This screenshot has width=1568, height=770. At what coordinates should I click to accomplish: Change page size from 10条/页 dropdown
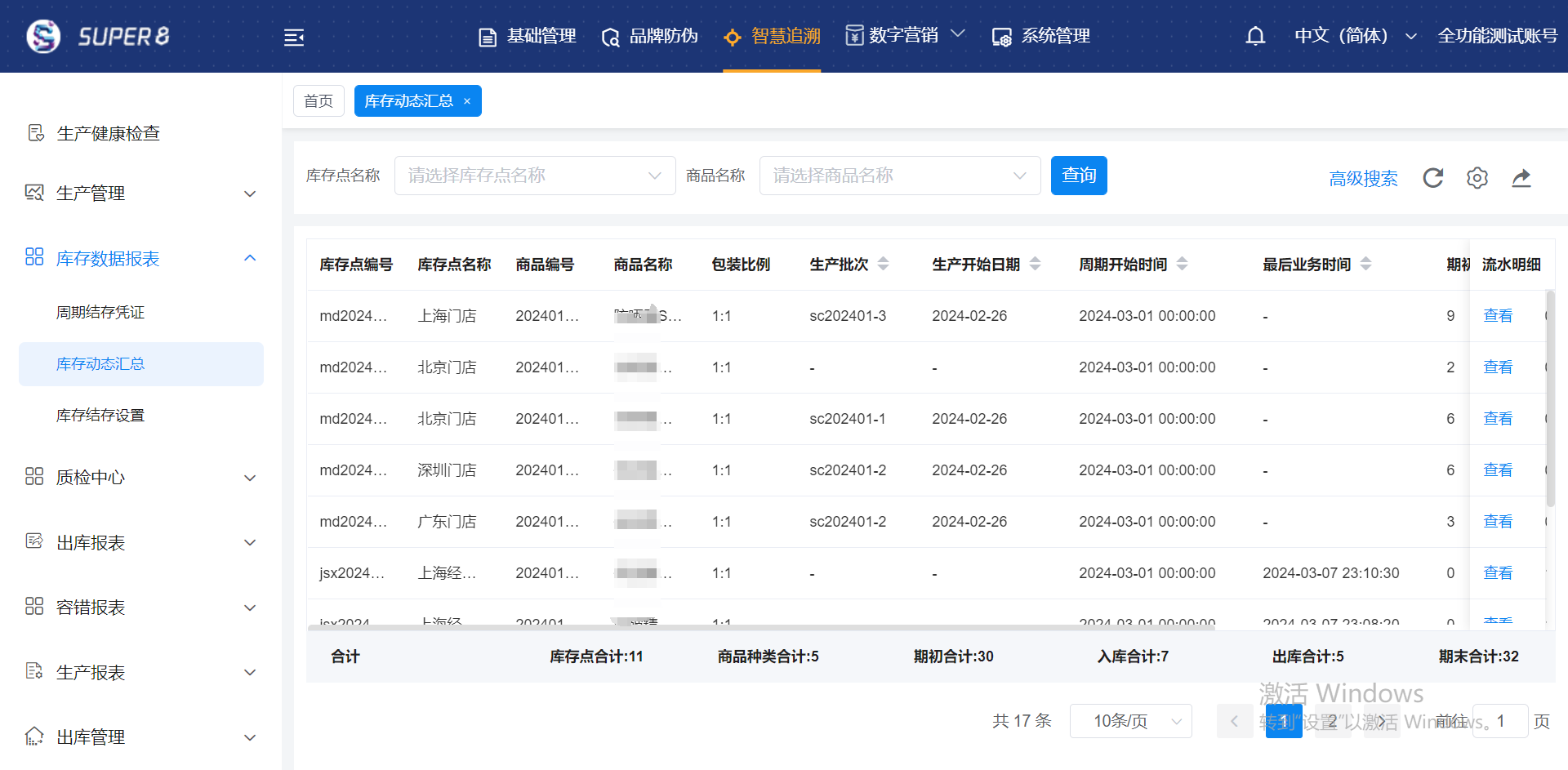pyautogui.click(x=1130, y=721)
